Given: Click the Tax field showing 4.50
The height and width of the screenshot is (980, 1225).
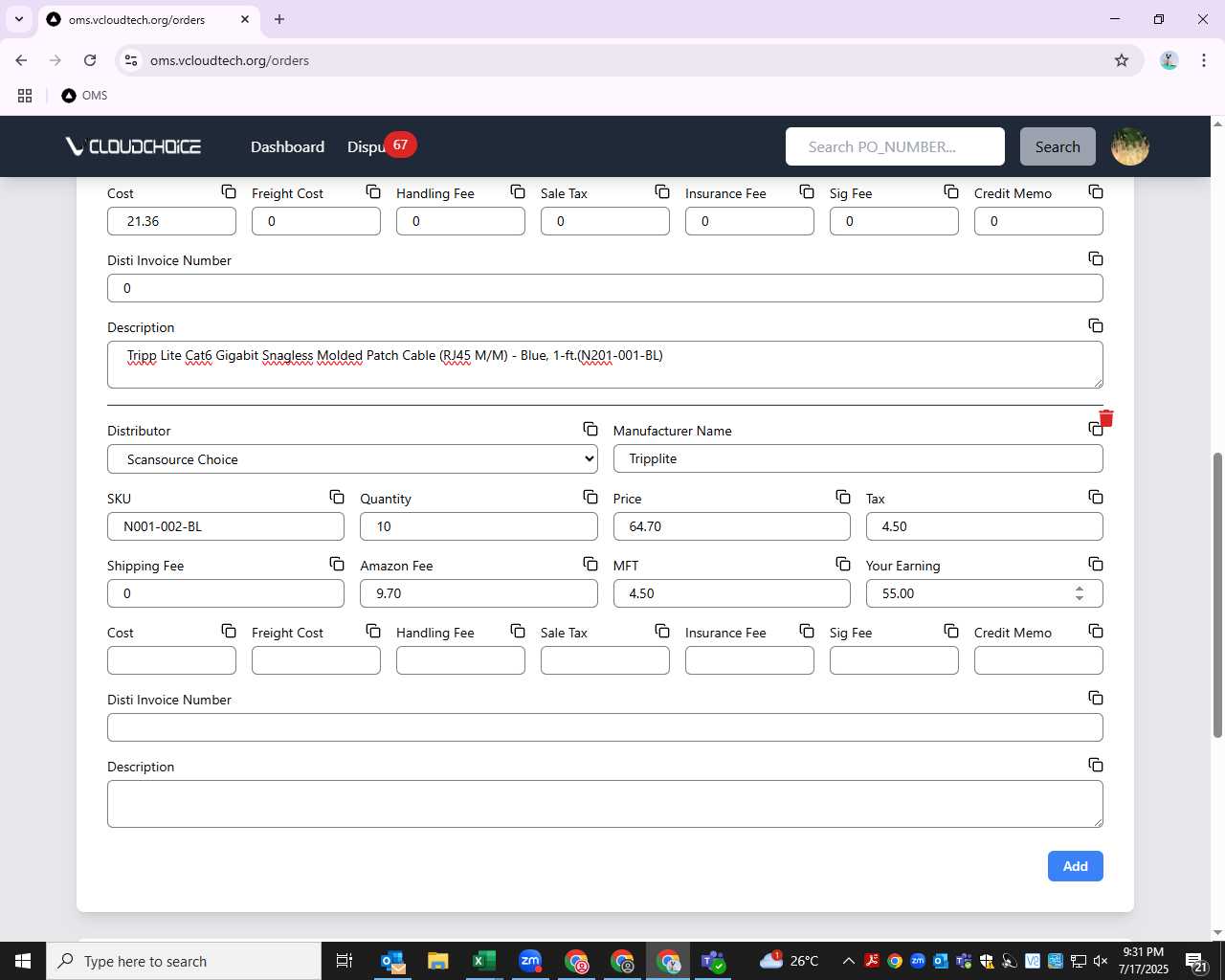Looking at the screenshot, I should (984, 526).
